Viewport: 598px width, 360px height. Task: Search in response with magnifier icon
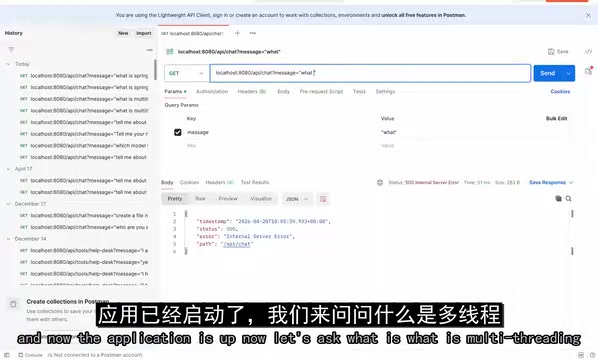(568, 198)
